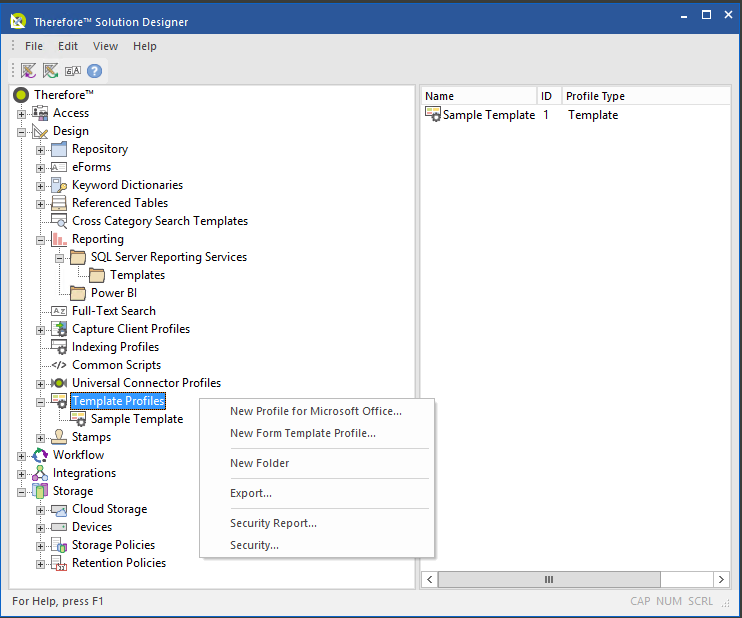Click the right arrow of horizontal scrollbar

(720, 579)
